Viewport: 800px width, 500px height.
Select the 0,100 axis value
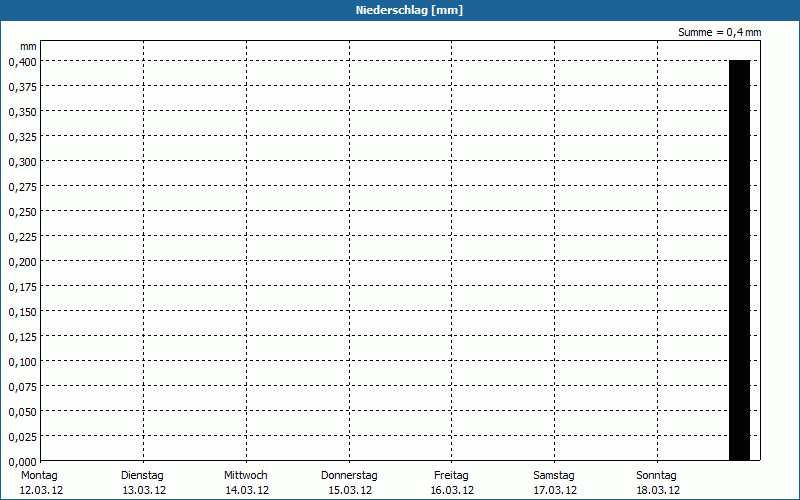(x=22, y=362)
